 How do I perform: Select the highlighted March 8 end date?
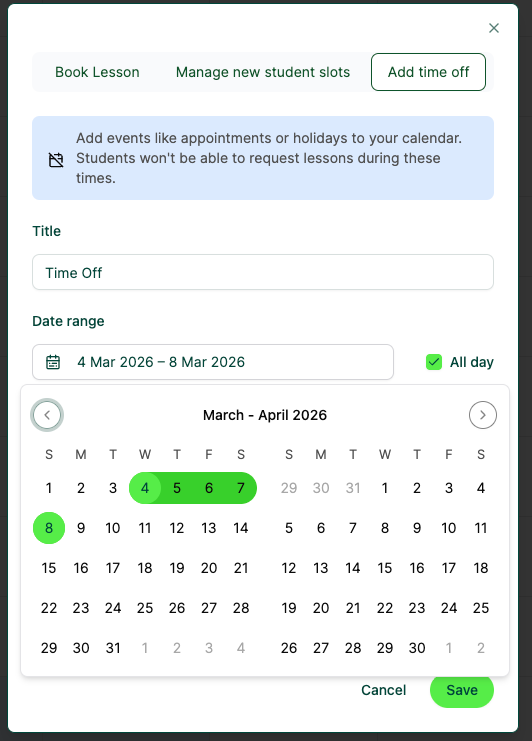pos(49,528)
